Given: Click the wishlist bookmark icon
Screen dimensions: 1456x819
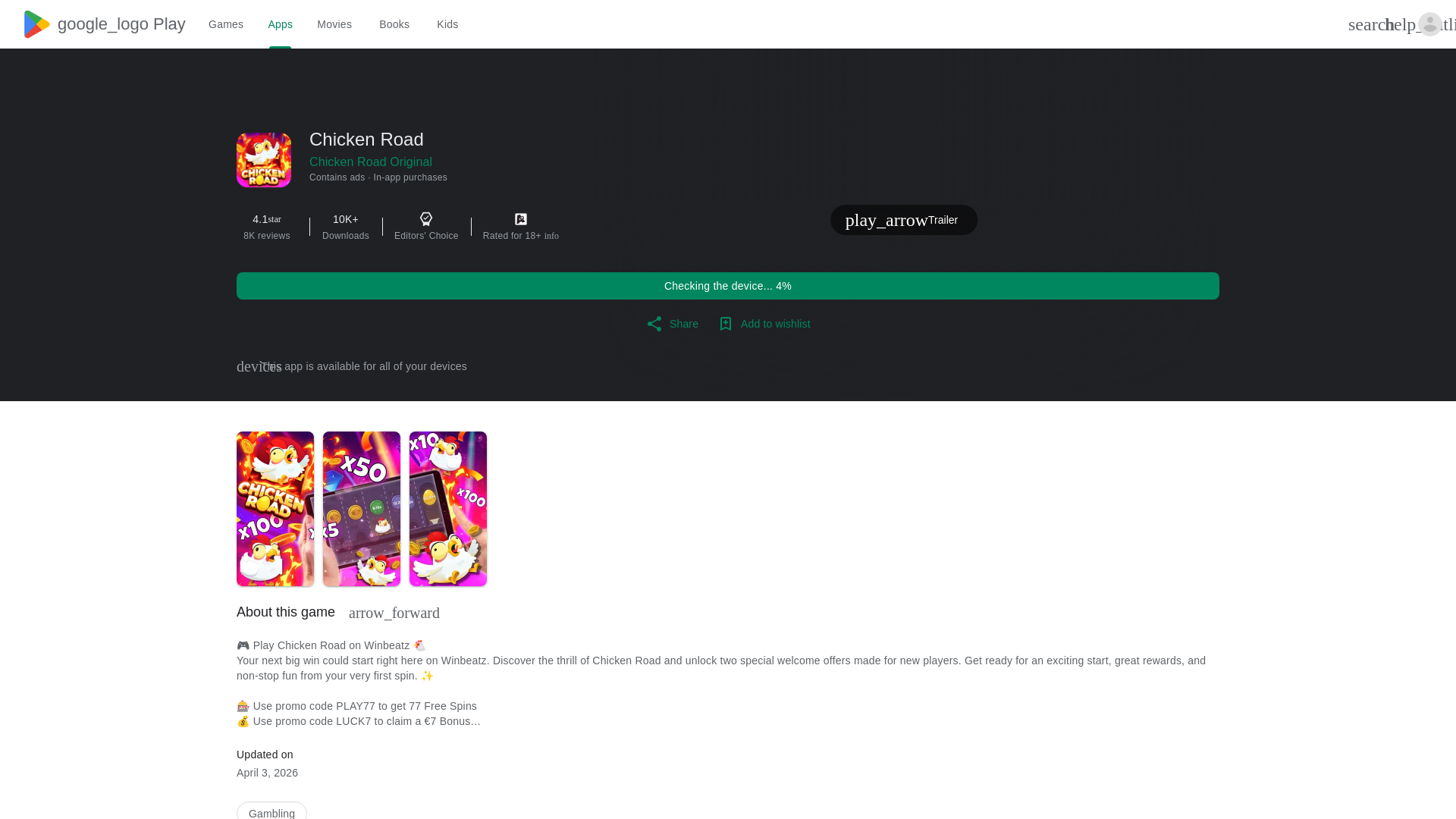Looking at the screenshot, I should tap(726, 324).
